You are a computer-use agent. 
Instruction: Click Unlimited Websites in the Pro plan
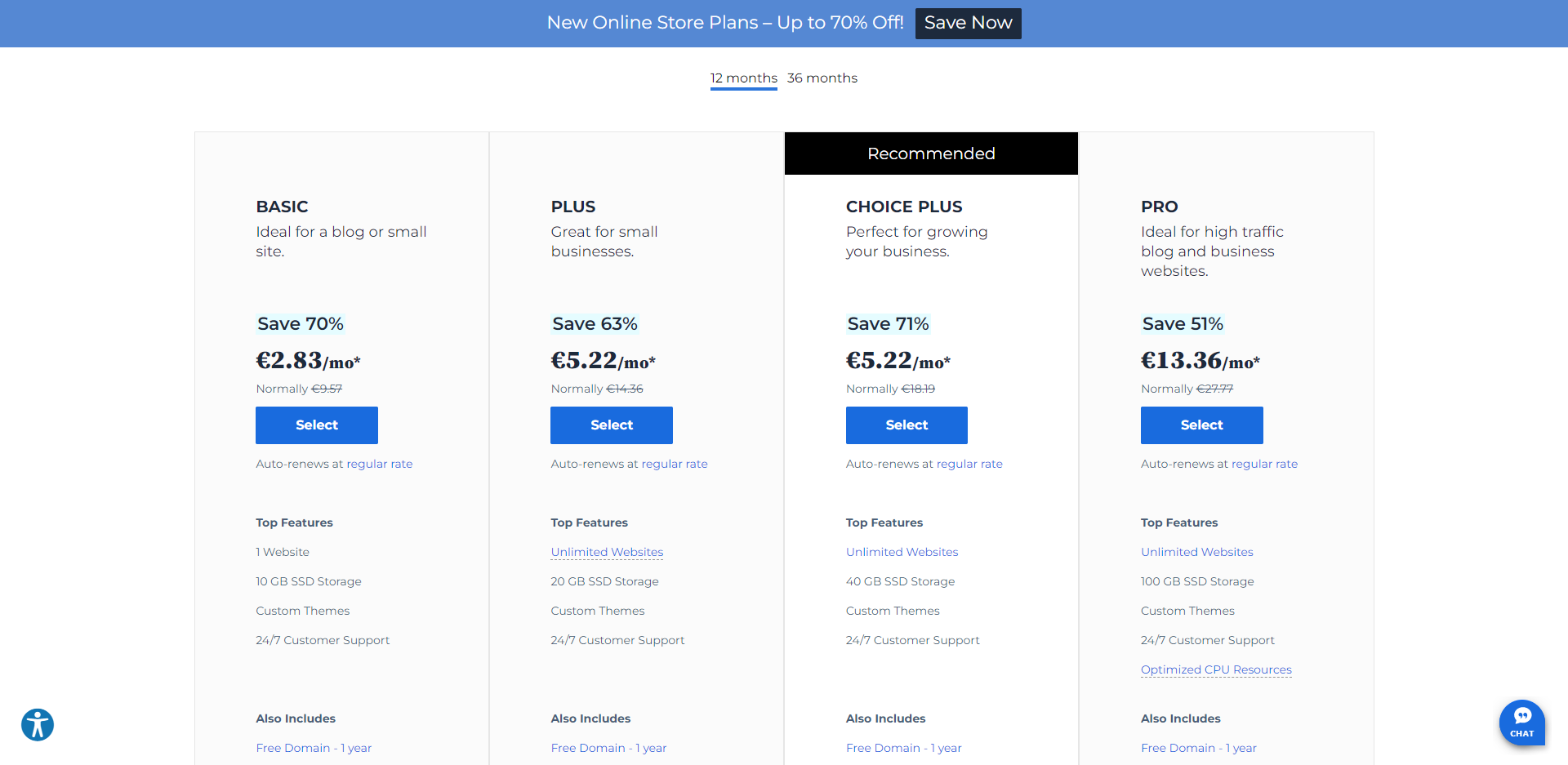(1196, 552)
